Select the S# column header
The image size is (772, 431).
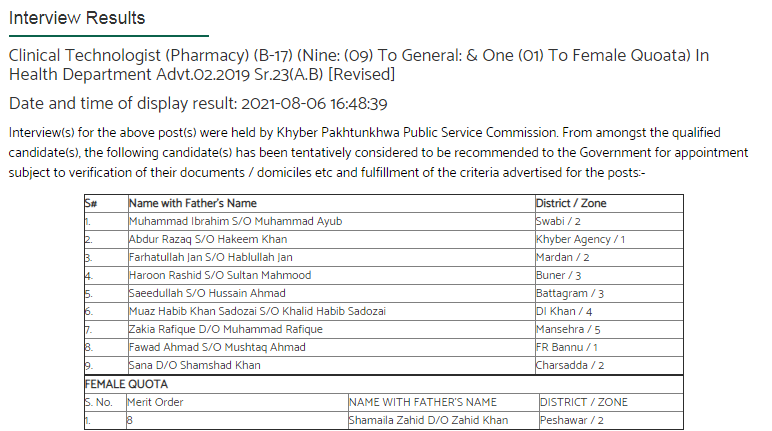pos(91,203)
